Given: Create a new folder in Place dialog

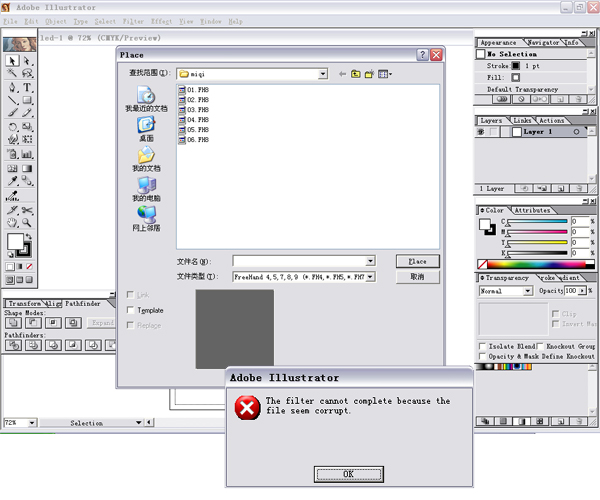Looking at the screenshot, I should 369,74.
